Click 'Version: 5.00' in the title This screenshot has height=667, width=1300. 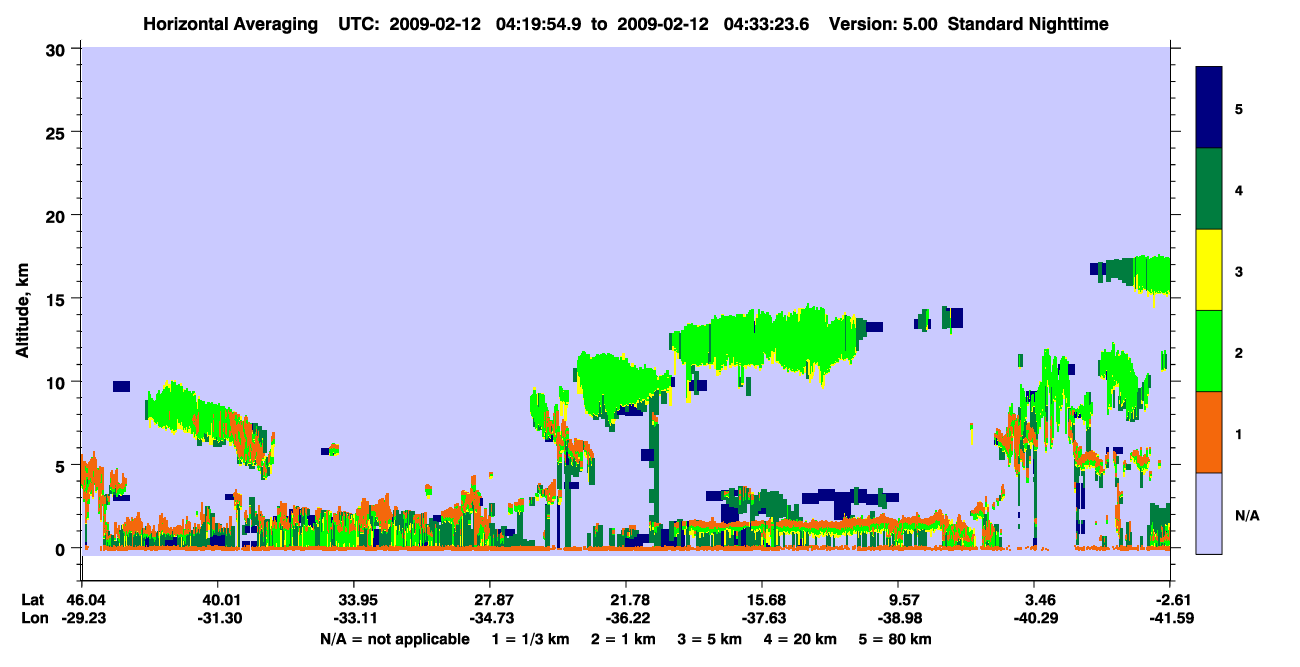point(884,23)
